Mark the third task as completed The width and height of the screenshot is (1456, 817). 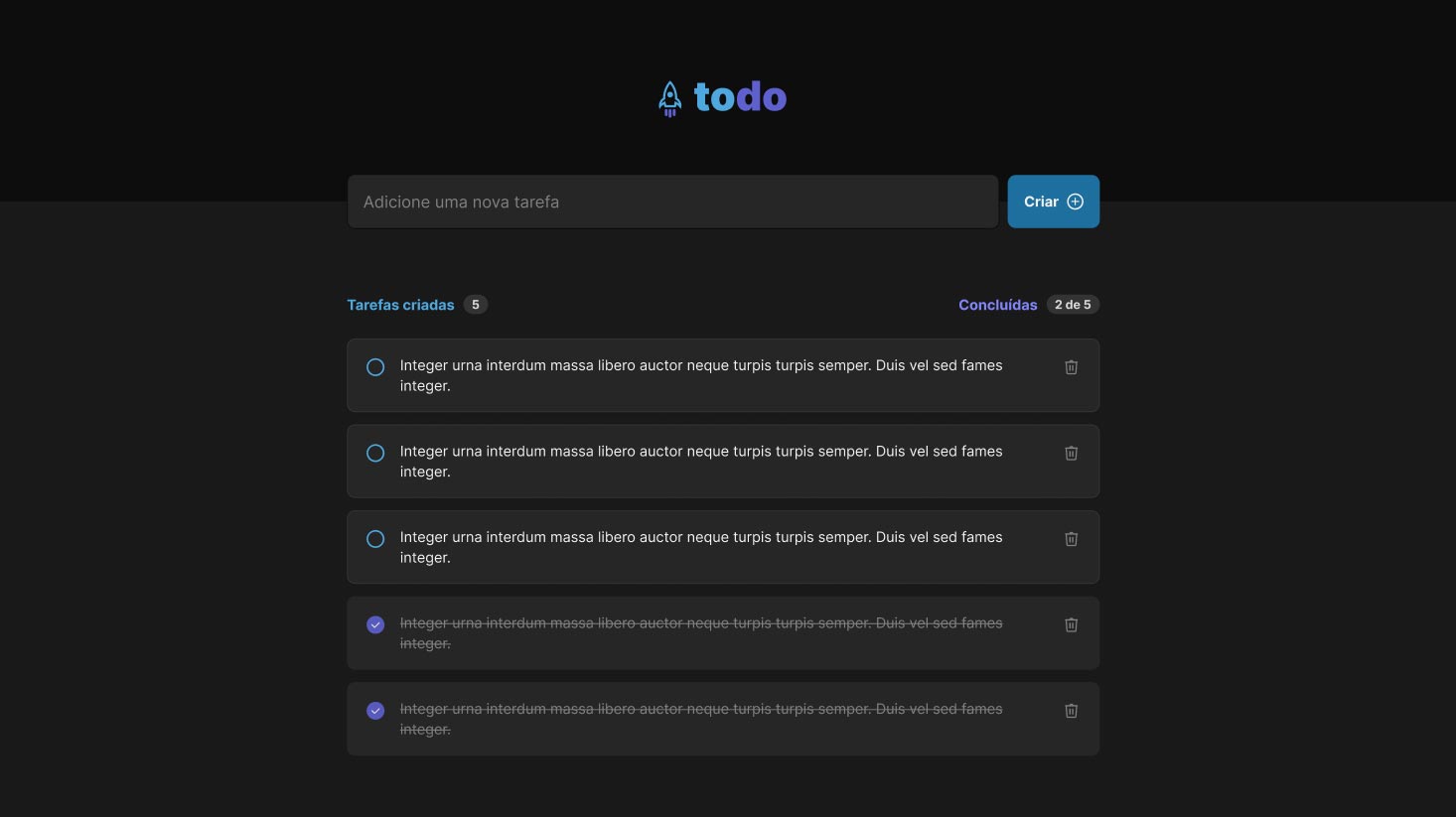point(375,539)
